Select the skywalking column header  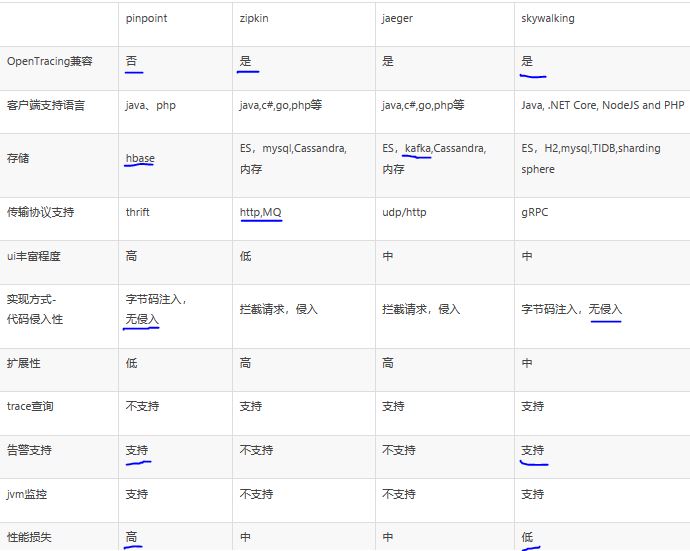[x=548, y=18]
